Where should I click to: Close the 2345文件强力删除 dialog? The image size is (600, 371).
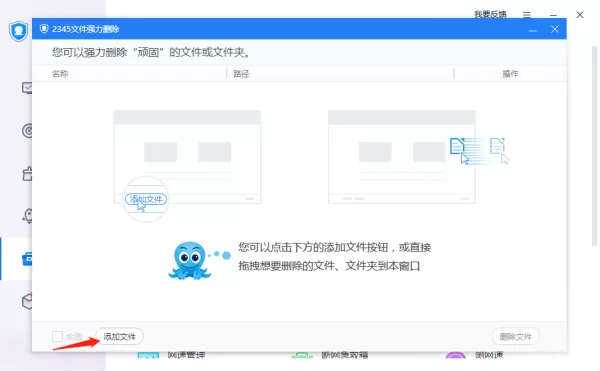tap(555, 29)
